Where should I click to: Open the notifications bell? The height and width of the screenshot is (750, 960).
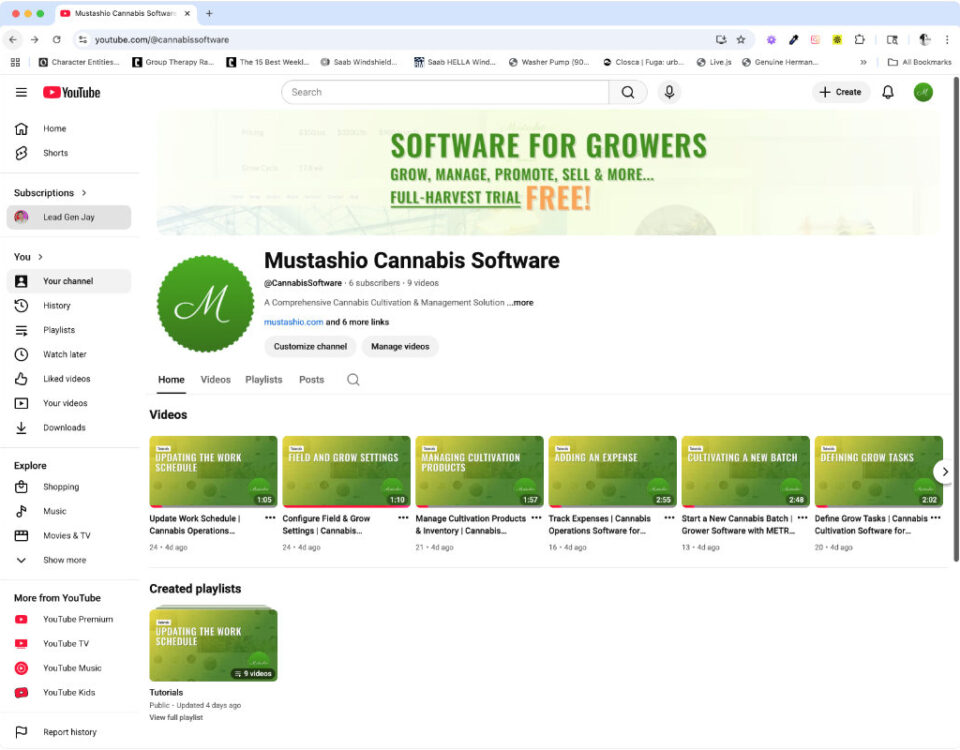tap(887, 91)
